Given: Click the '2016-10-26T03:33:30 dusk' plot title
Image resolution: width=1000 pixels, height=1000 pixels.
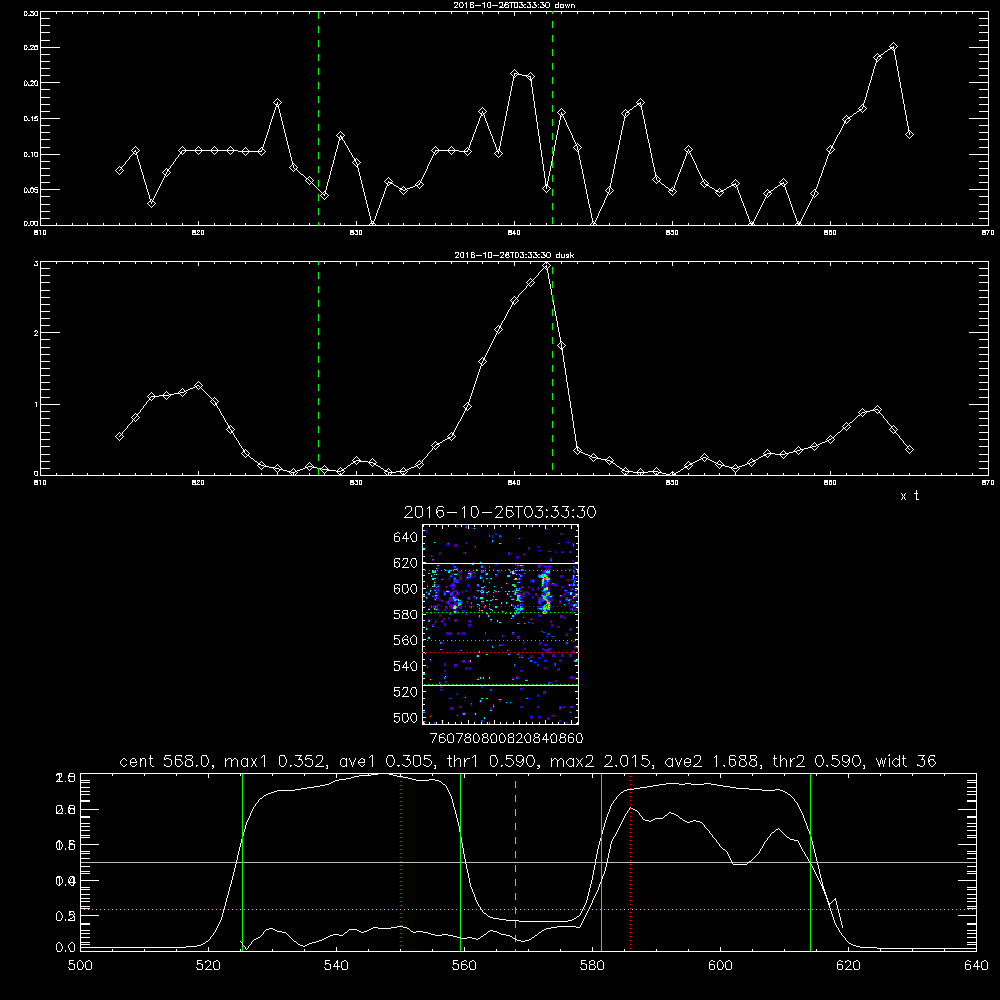Looking at the screenshot, I should [x=514, y=255].
